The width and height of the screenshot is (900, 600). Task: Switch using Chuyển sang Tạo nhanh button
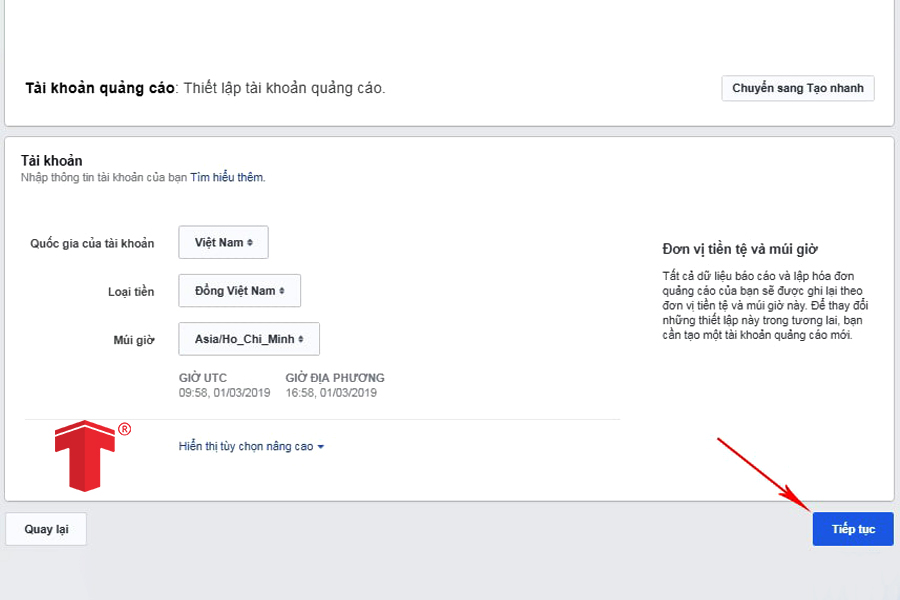[797, 88]
